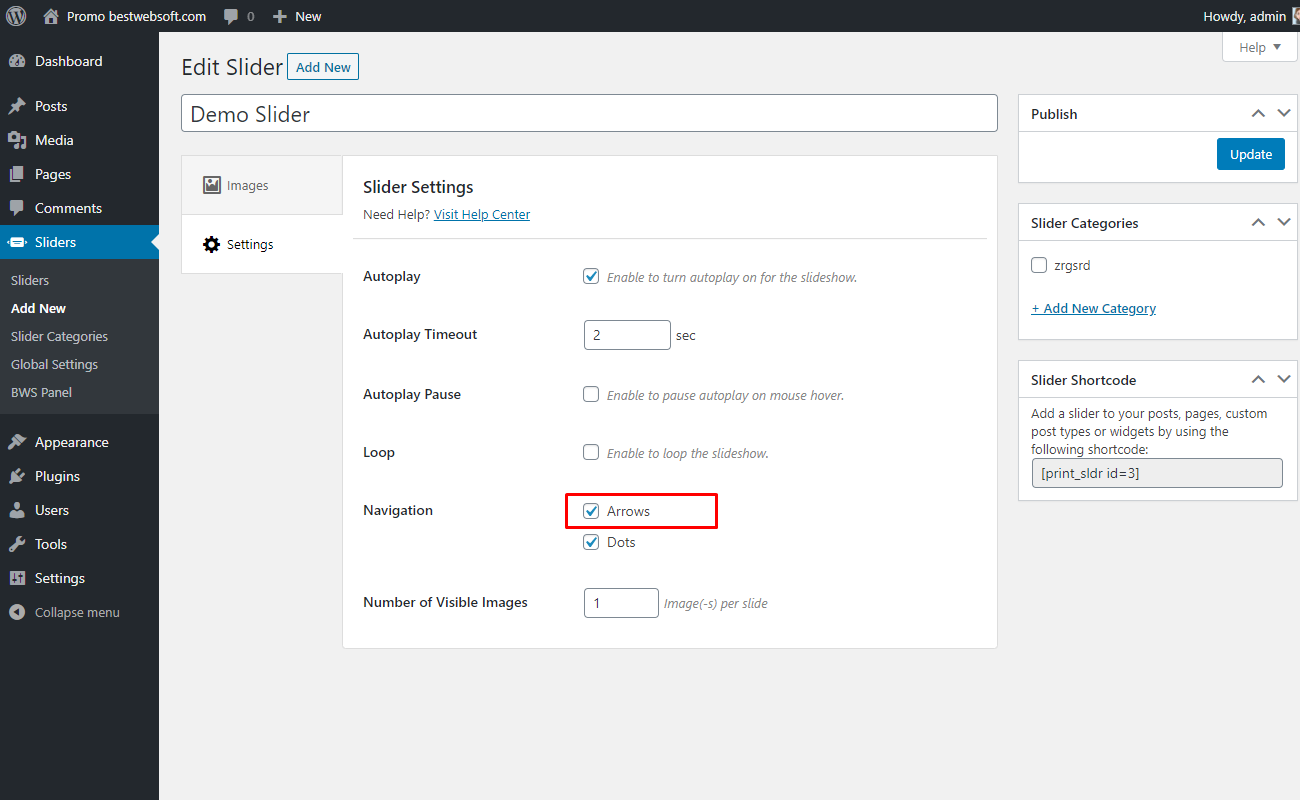This screenshot has height=800, width=1300.
Task: Disable the Autoplay checkbox
Action: (591, 276)
